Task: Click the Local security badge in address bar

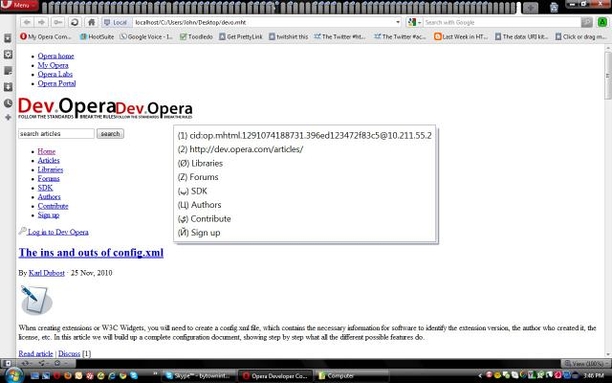Action: tap(116, 22)
